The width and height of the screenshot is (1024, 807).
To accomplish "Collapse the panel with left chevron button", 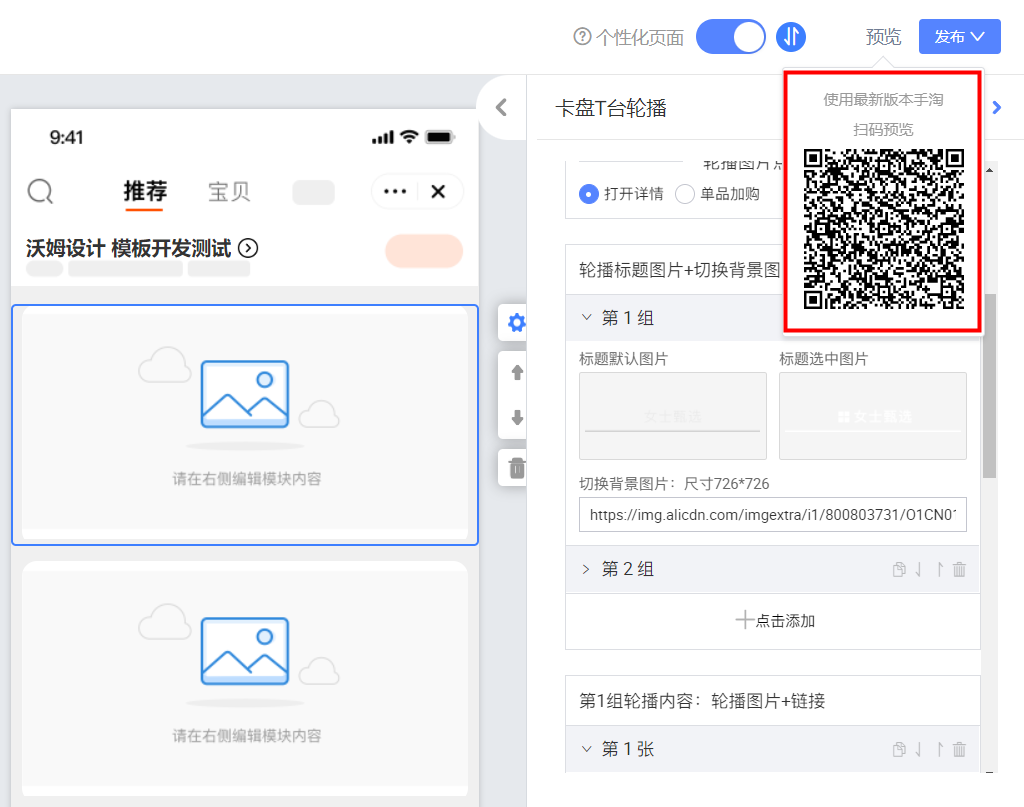I will 502,107.
